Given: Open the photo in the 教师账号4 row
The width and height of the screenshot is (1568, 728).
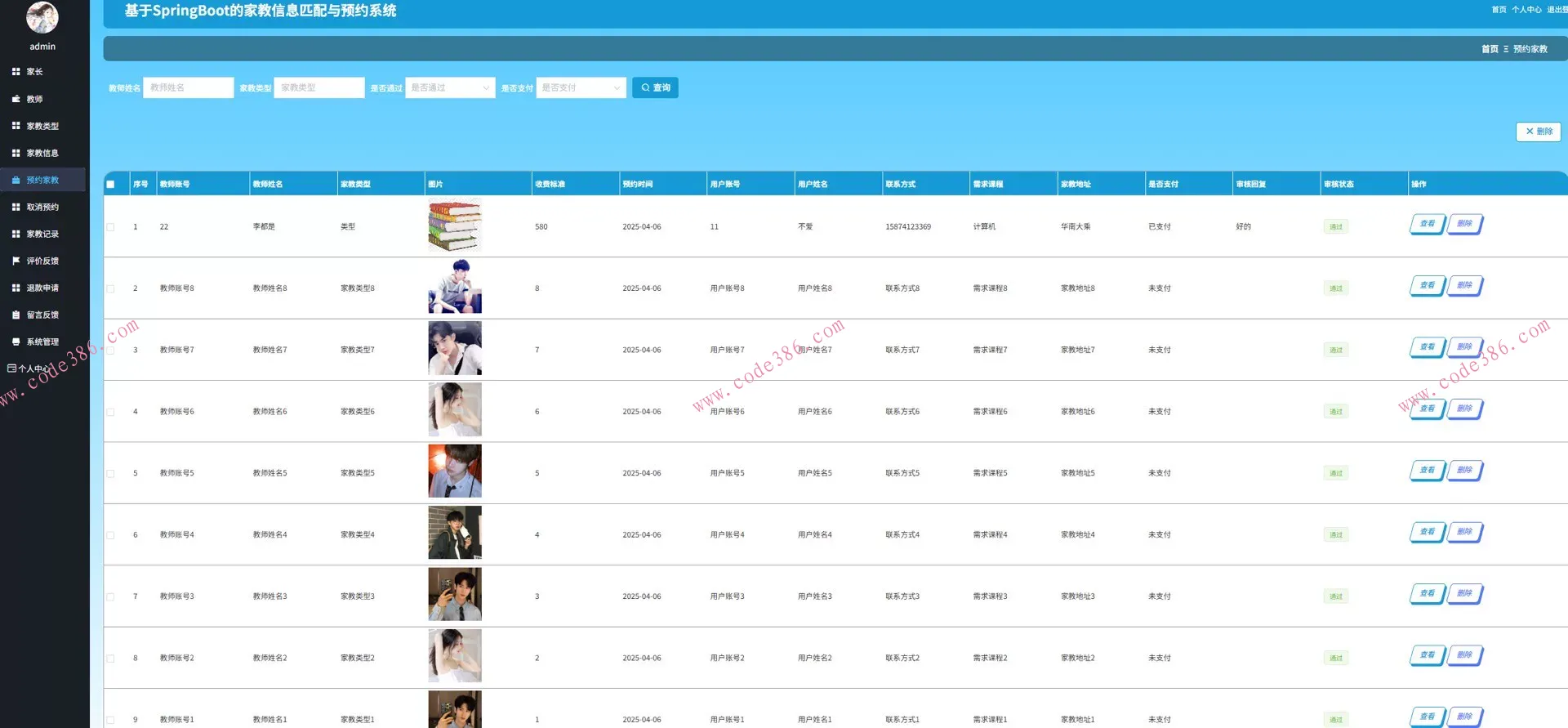Looking at the screenshot, I should 455,533.
